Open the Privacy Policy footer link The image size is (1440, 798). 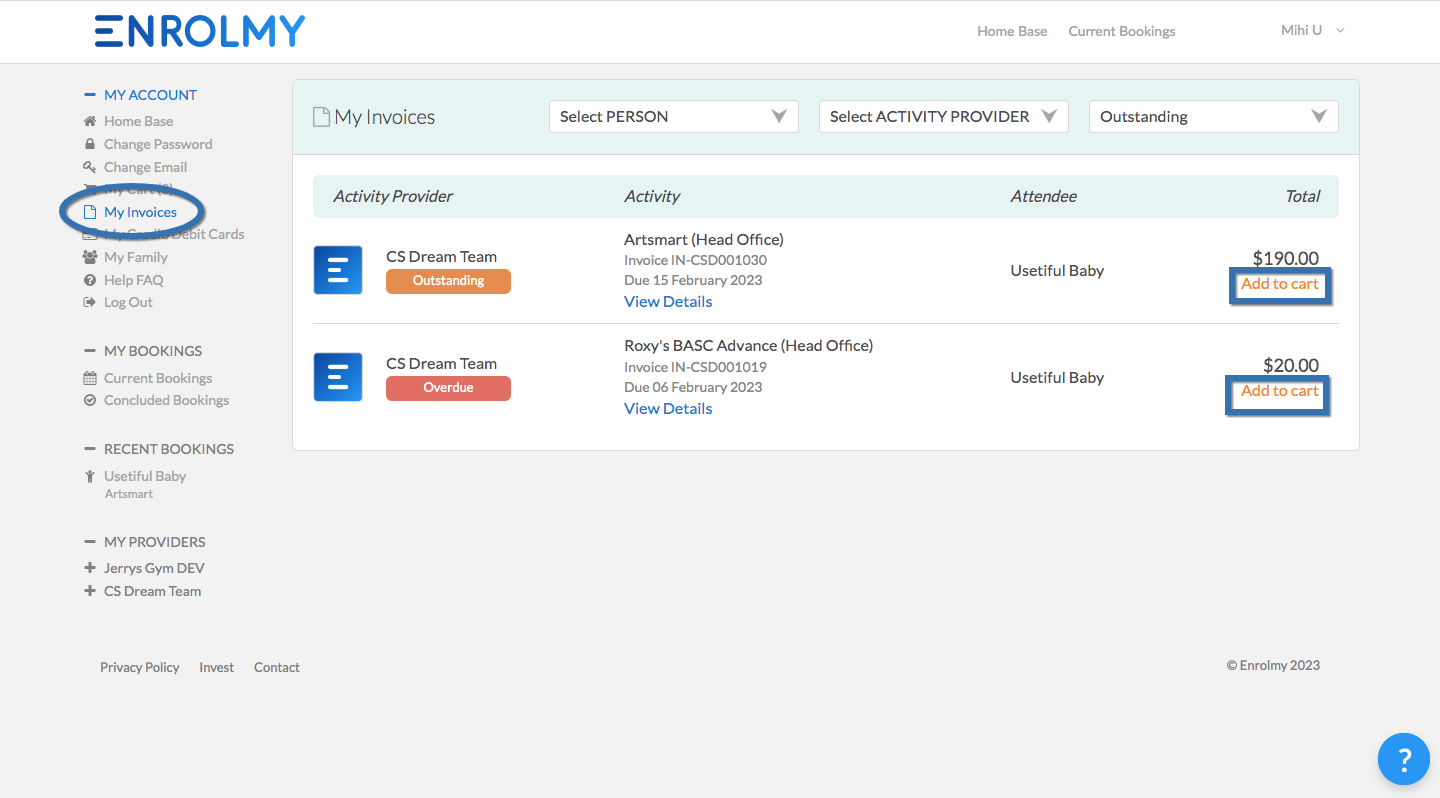(139, 667)
